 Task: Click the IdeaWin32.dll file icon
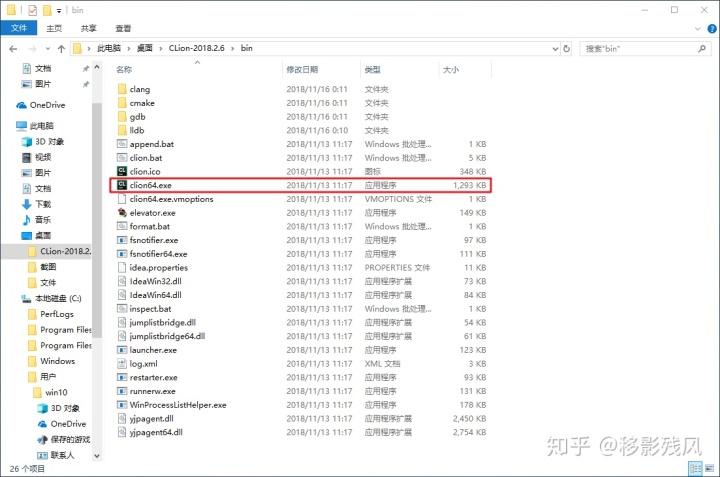122,281
